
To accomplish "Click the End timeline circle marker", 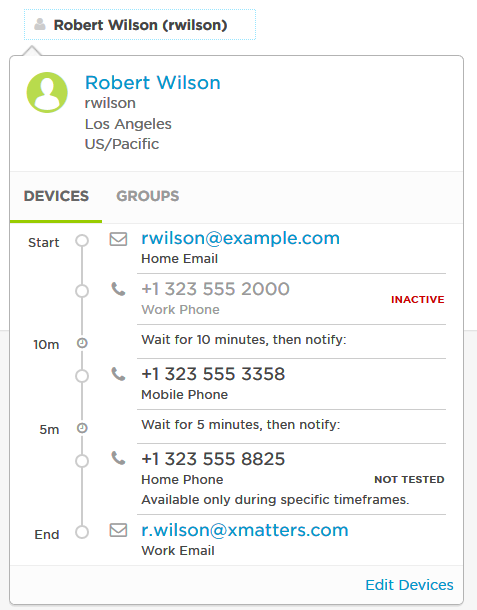I will pyautogui.click(x=82, y=532).
